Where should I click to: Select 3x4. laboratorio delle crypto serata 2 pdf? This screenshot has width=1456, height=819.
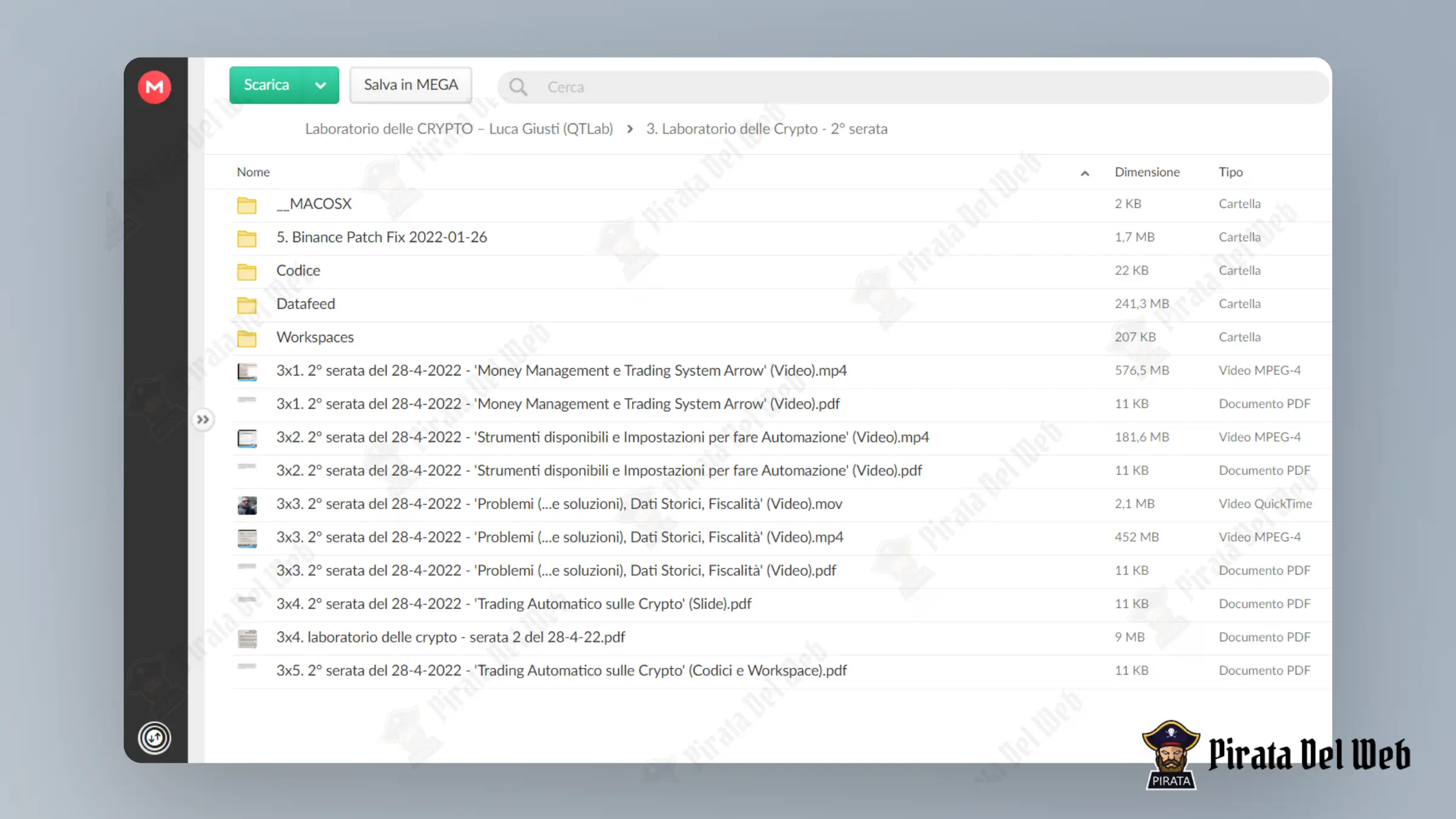tap(451, 638)
